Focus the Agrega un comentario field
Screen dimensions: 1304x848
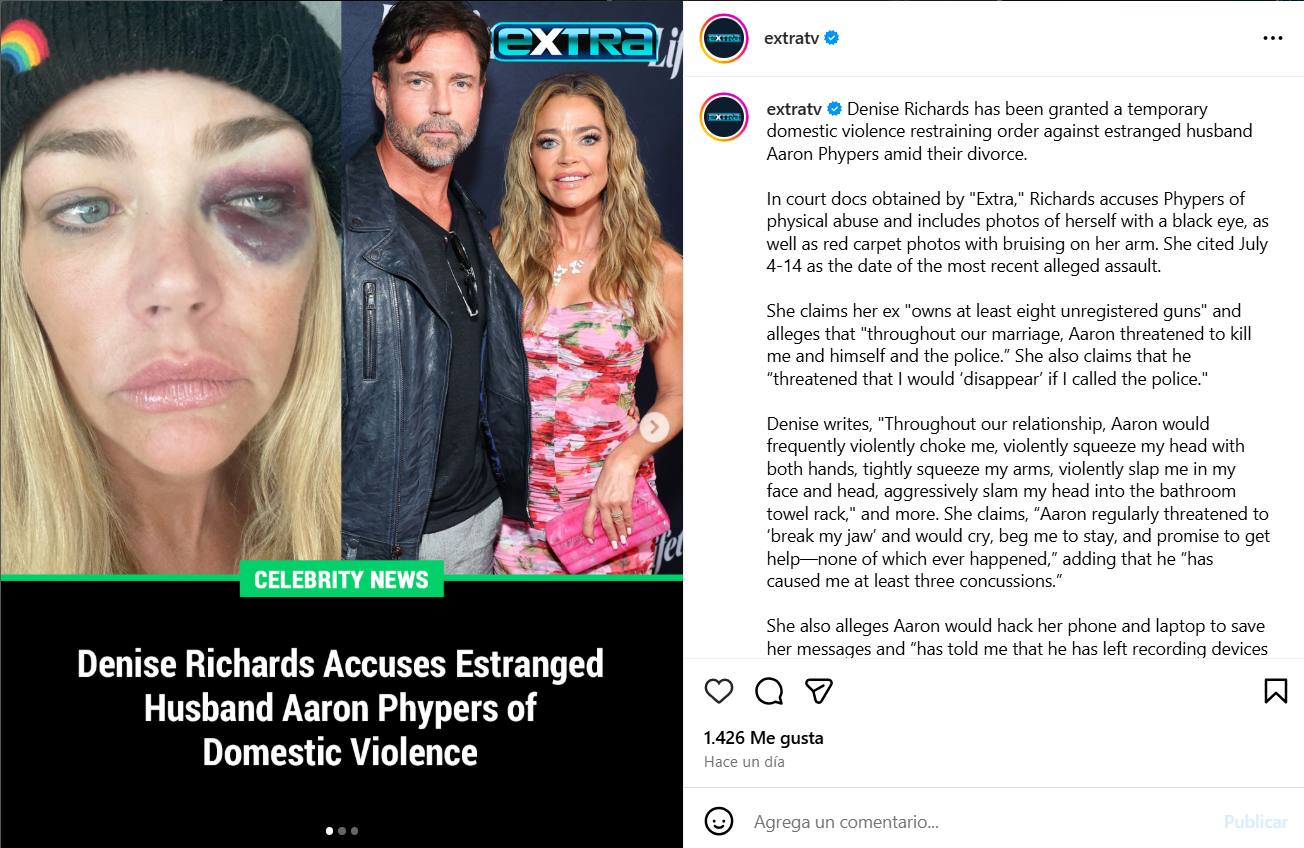(980, 821)
